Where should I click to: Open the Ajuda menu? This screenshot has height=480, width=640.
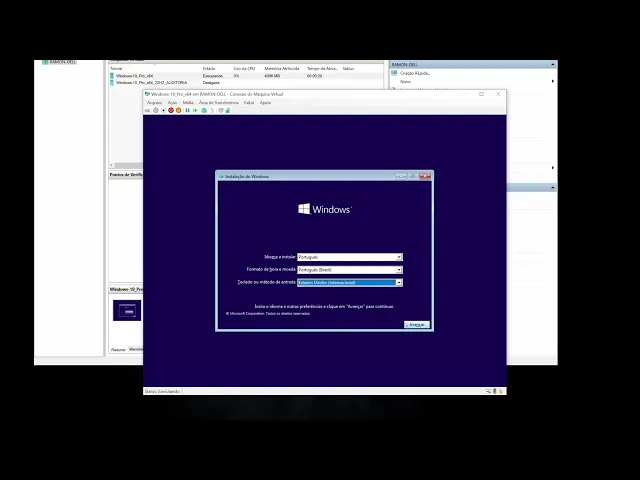[265, 103]
